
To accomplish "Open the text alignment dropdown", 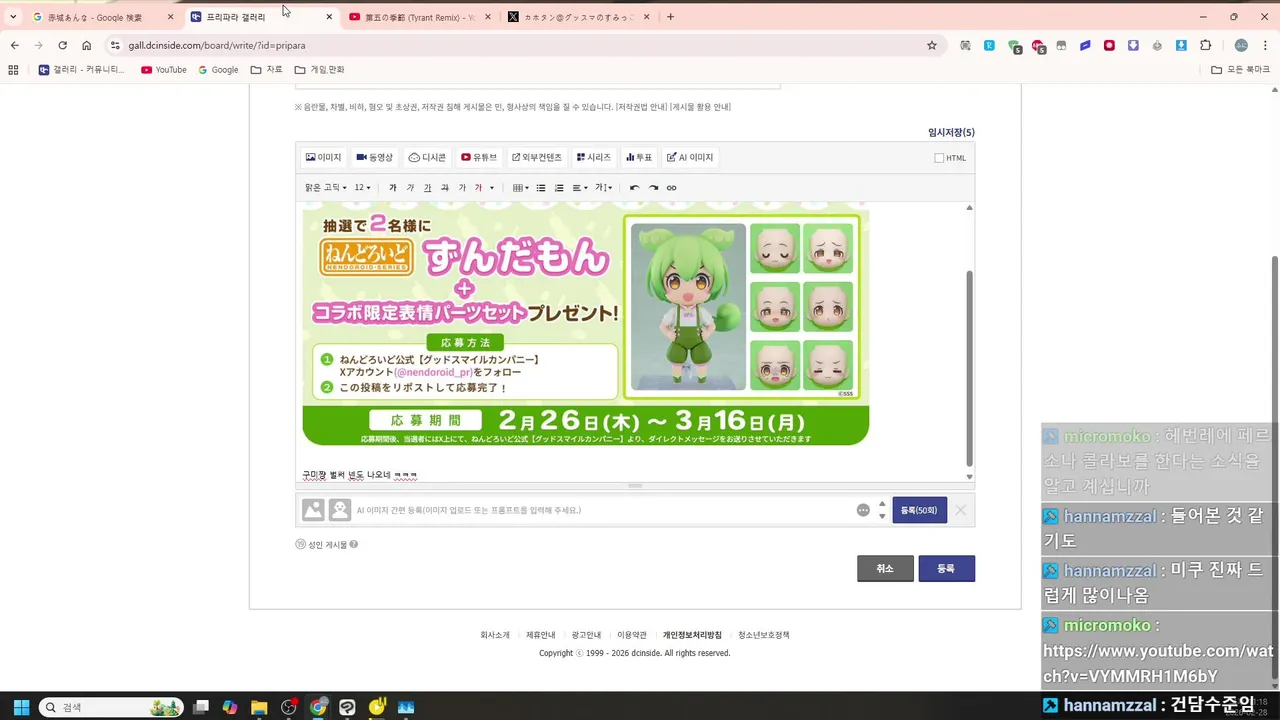I will pyautogui.click(x=580, y=188).
